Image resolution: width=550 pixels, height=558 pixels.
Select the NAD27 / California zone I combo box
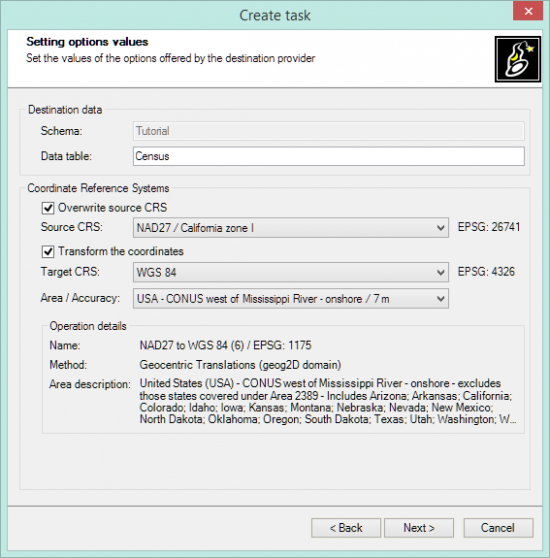coord(291,228)
